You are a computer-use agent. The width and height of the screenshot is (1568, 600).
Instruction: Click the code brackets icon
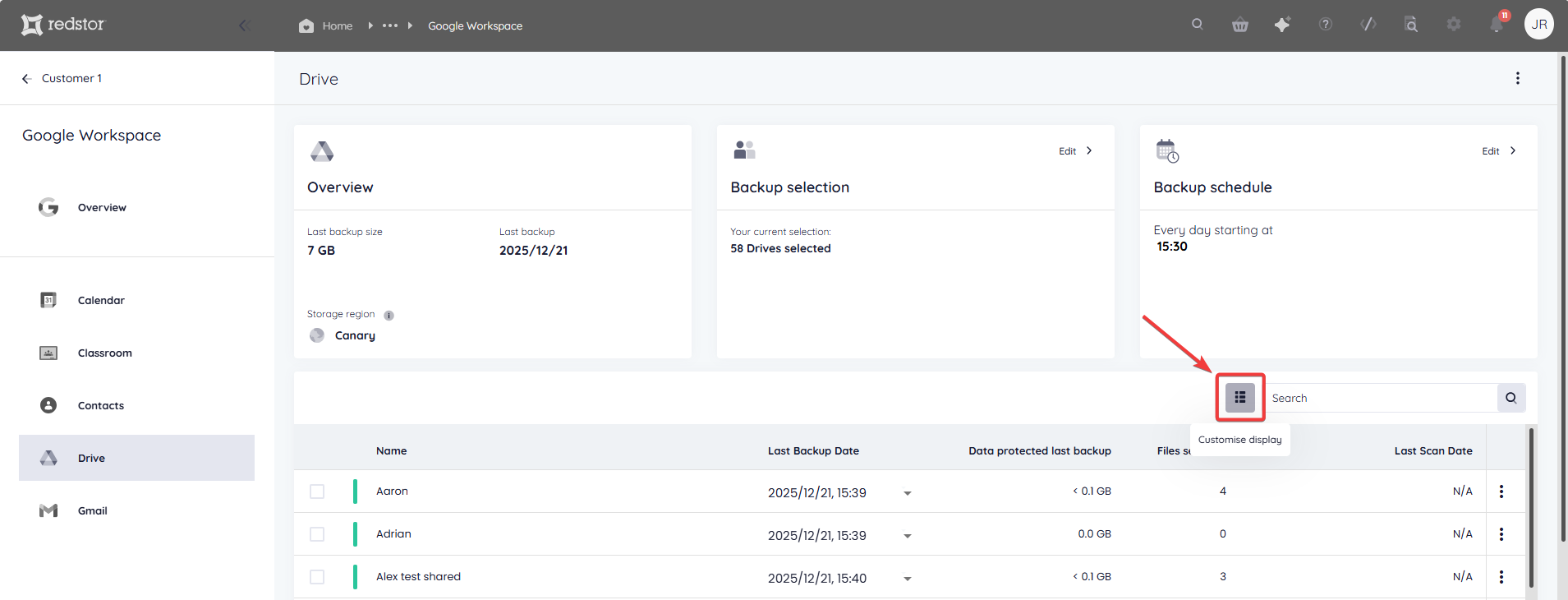(x=1368, y=25)
